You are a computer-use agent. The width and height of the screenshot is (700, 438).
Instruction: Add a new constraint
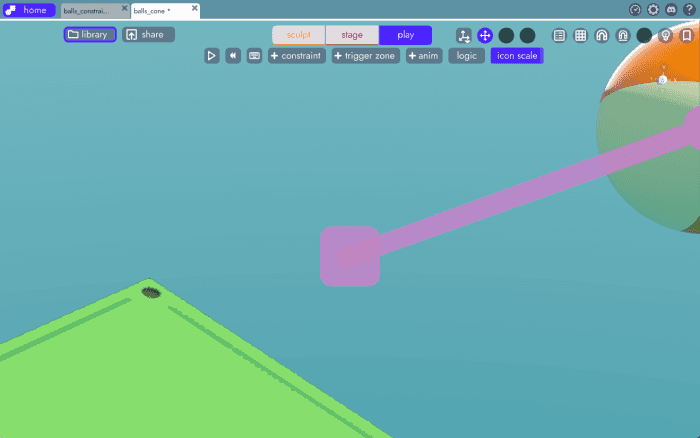pos(297,56)
